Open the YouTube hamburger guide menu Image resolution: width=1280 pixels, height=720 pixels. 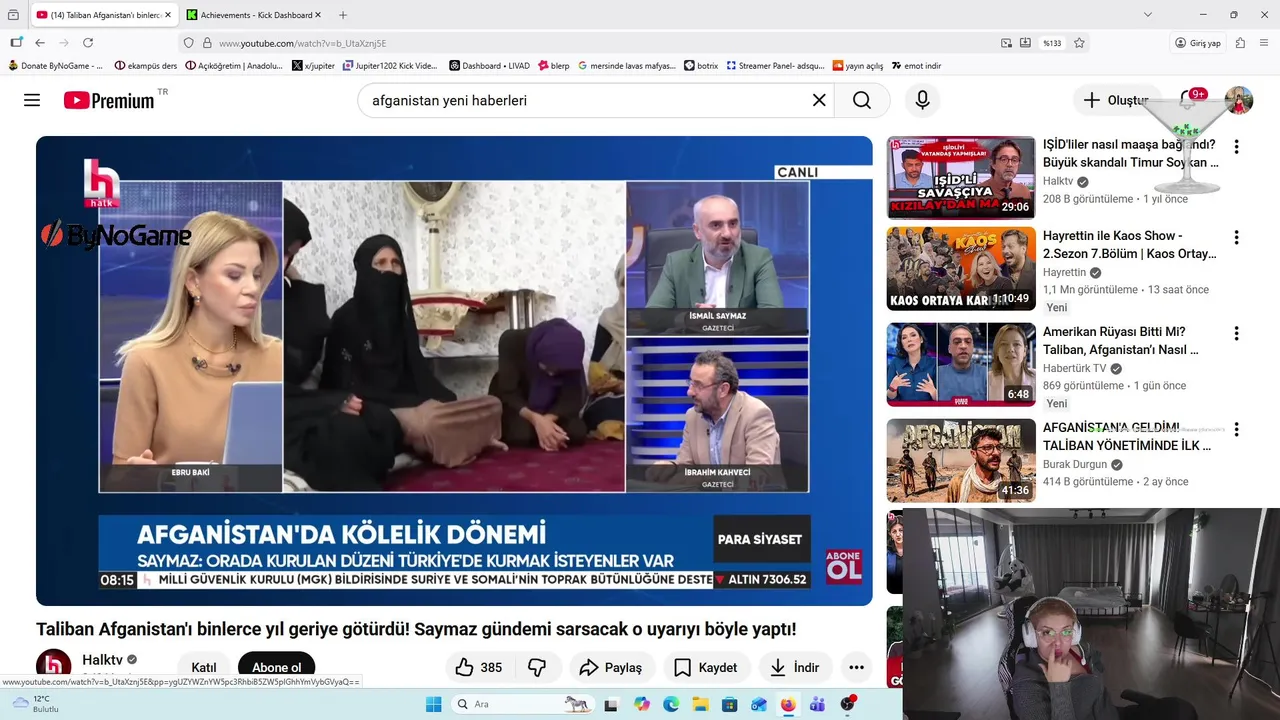tap(32, 100)
